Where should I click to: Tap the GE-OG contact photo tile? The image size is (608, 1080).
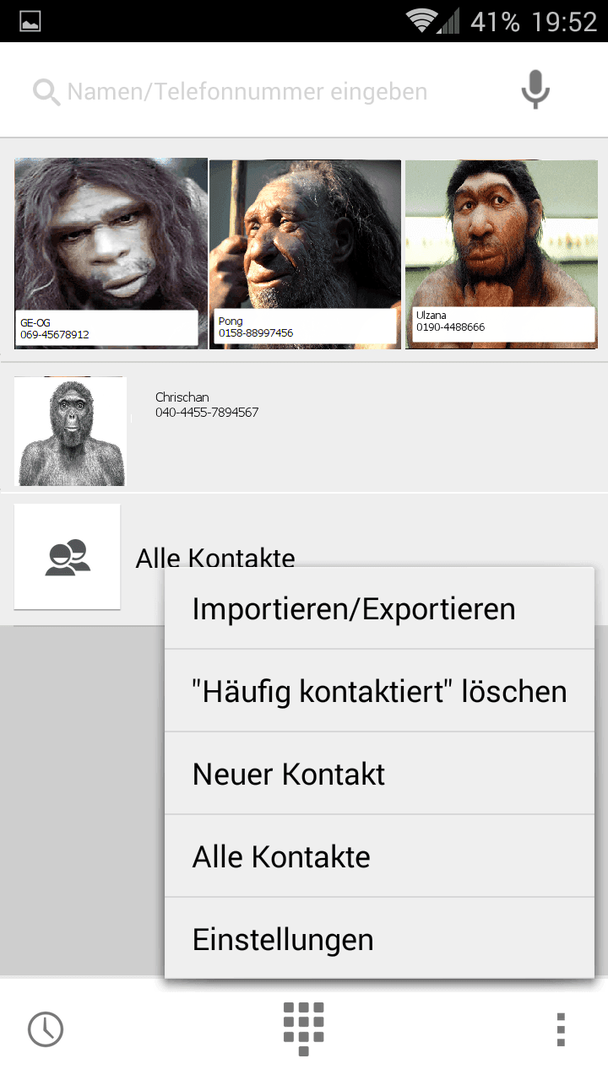[x=111, y=253]
